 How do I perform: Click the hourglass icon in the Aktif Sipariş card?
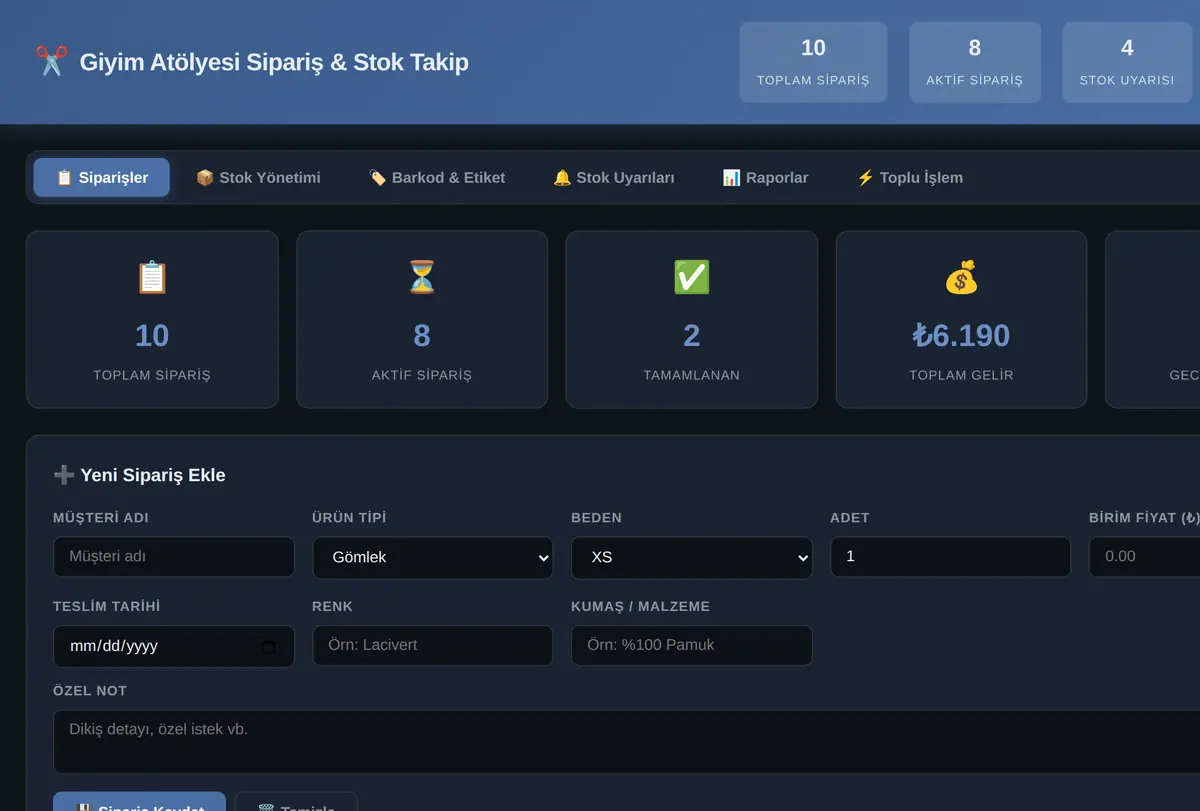click(x=422, y=277)
